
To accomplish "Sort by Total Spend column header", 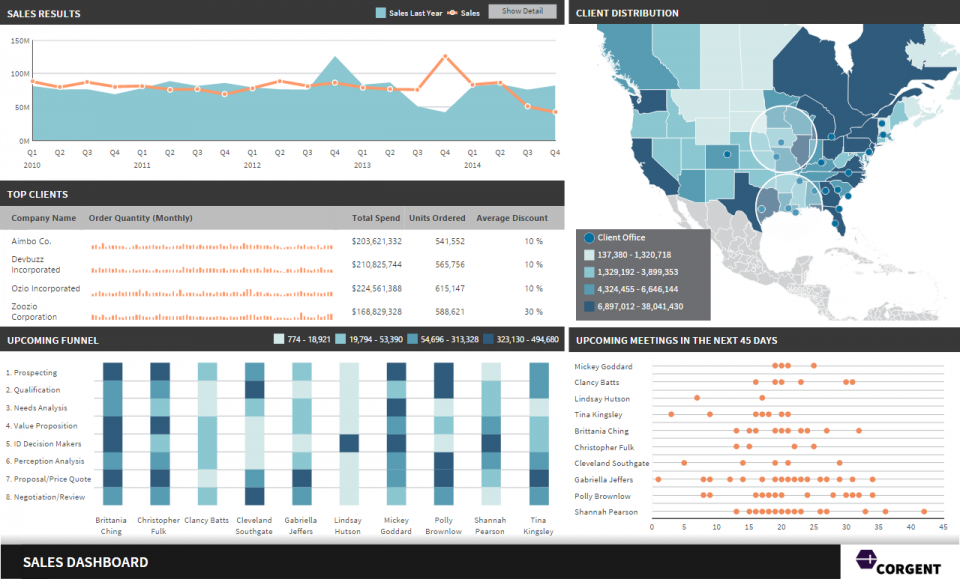I will 376,218.
